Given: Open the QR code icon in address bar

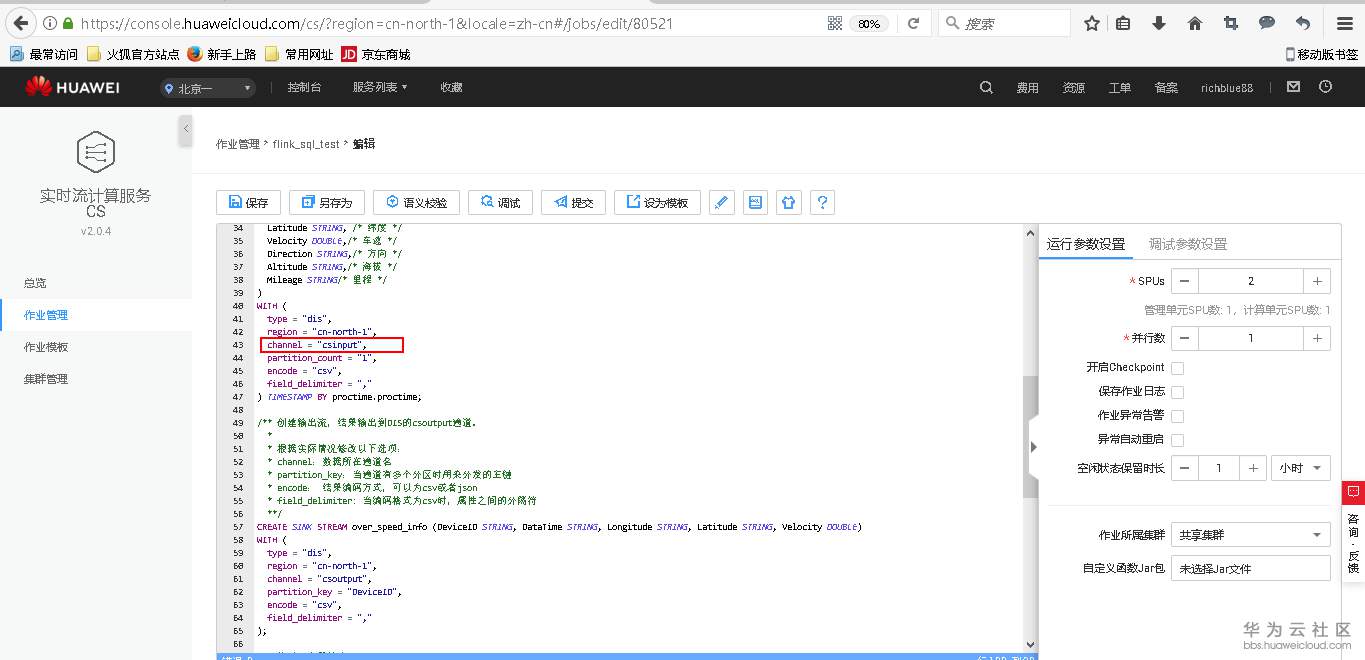Looking at the screenshot, I should tap(835, 23).
